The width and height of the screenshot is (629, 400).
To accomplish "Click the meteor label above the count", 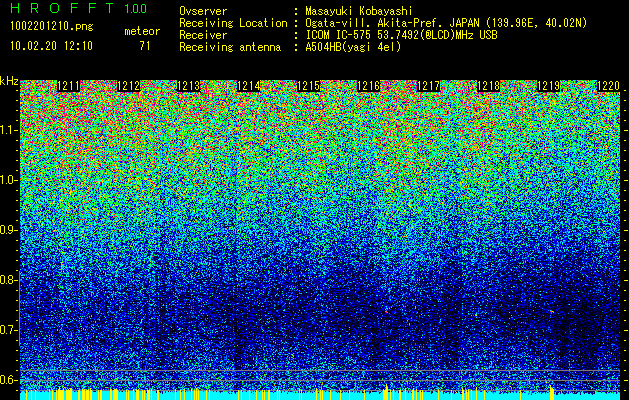I will tap(142, 31).
